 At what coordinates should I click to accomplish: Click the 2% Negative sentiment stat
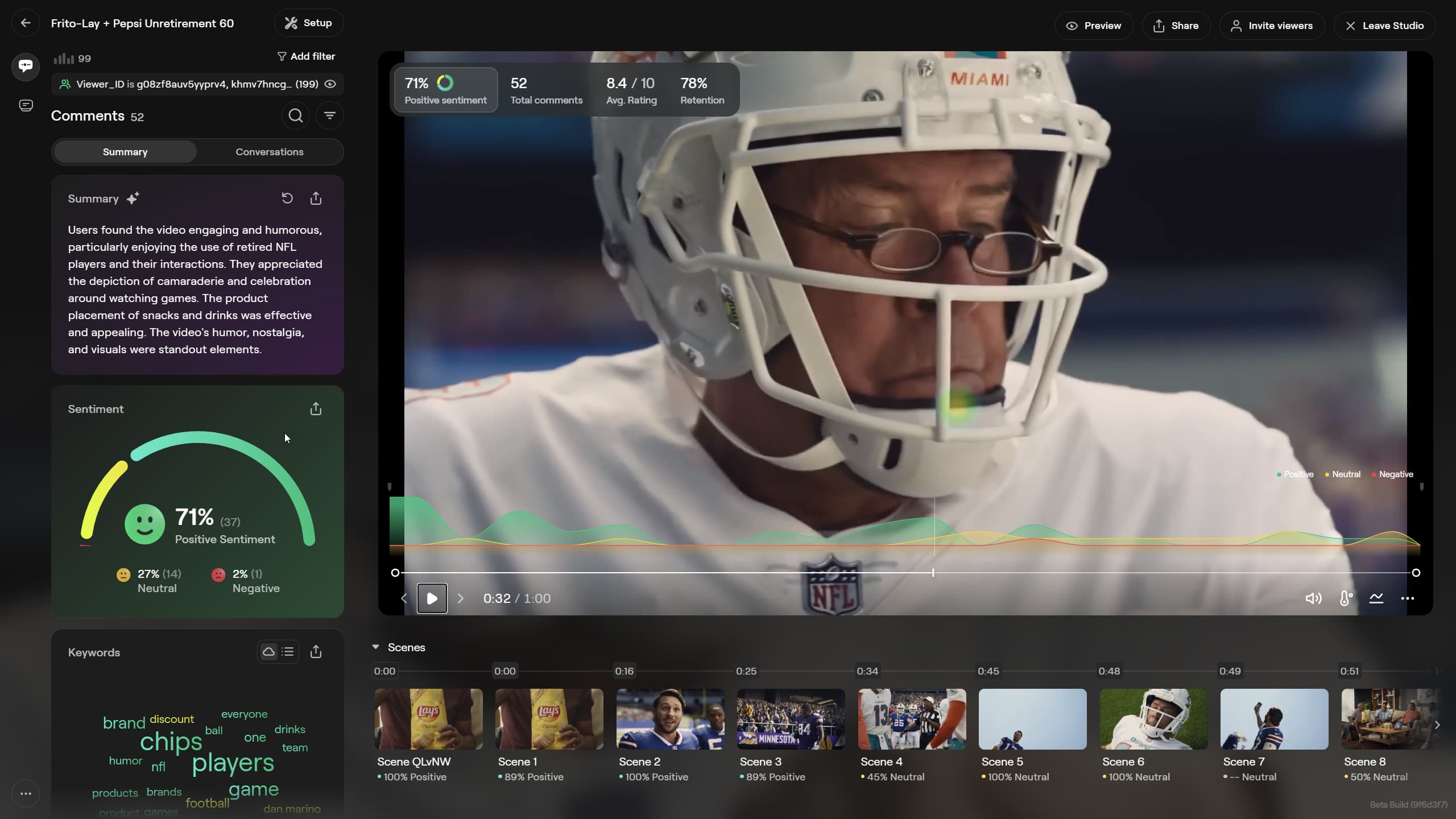point(246,581)
